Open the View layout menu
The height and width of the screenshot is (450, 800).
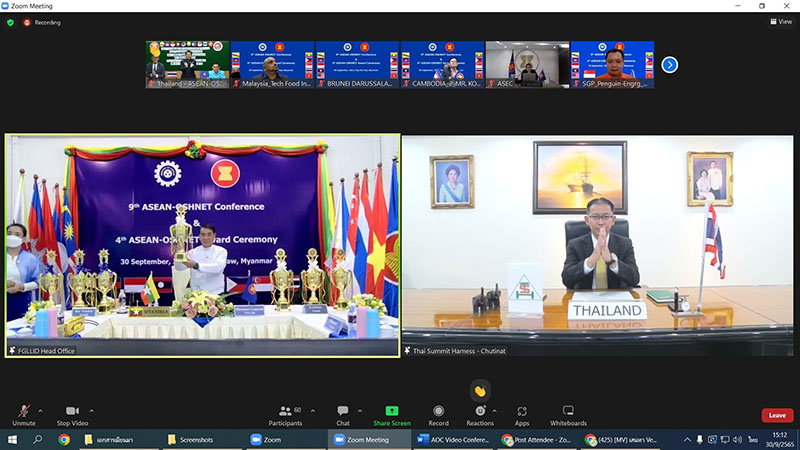pos(780,21)
